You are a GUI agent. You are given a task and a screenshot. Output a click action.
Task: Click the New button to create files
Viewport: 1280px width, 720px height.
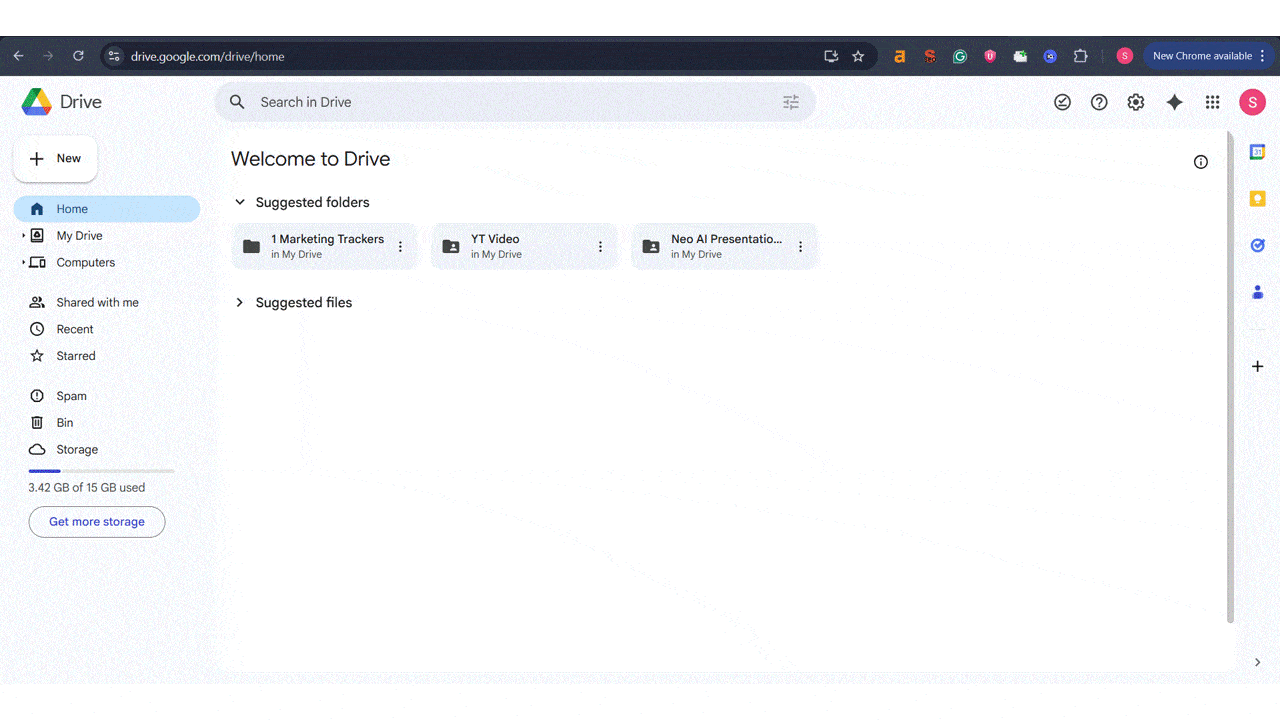[55, 158]
